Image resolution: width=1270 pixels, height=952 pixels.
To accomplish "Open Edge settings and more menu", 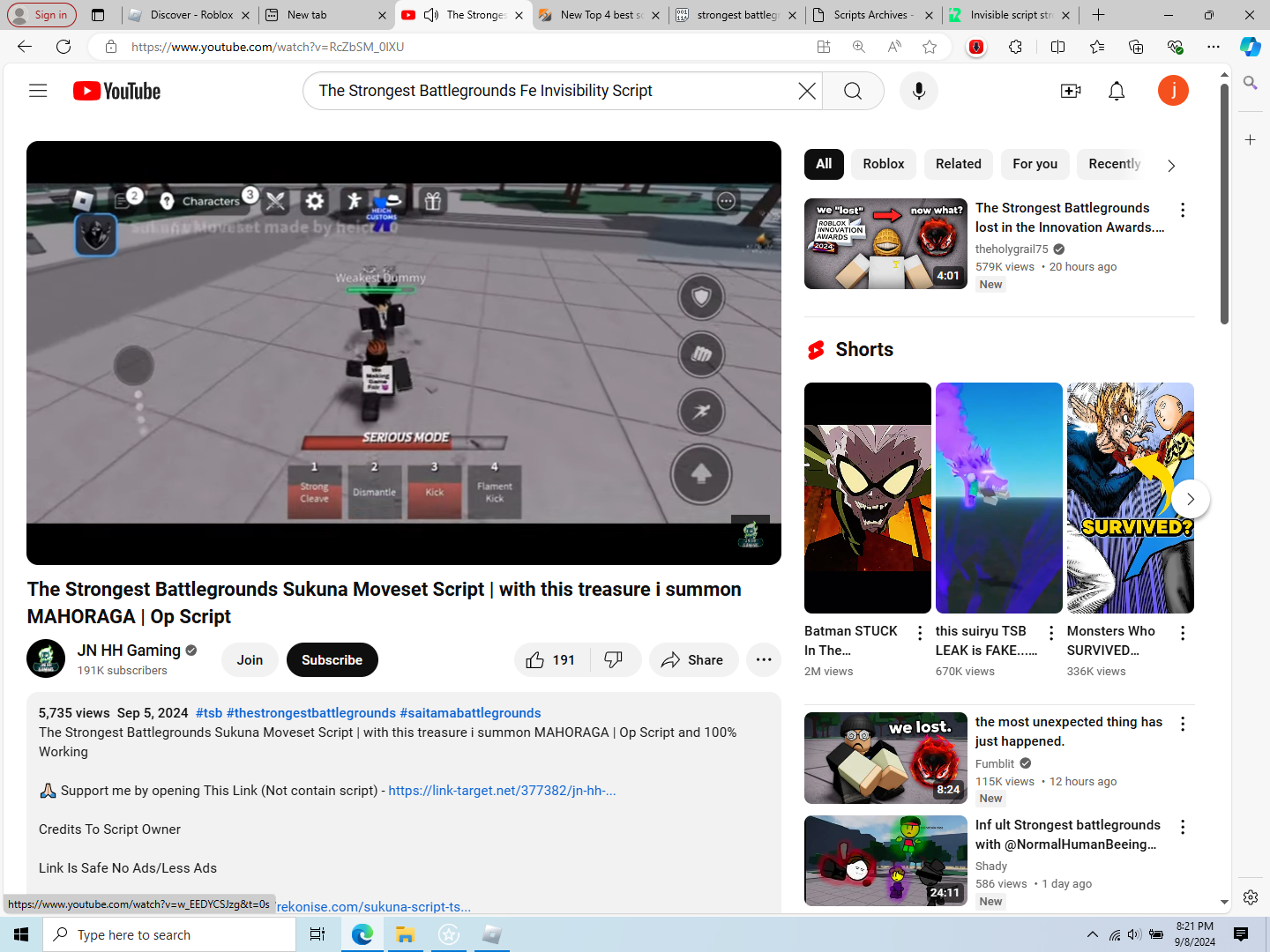I will [1214, 47].
